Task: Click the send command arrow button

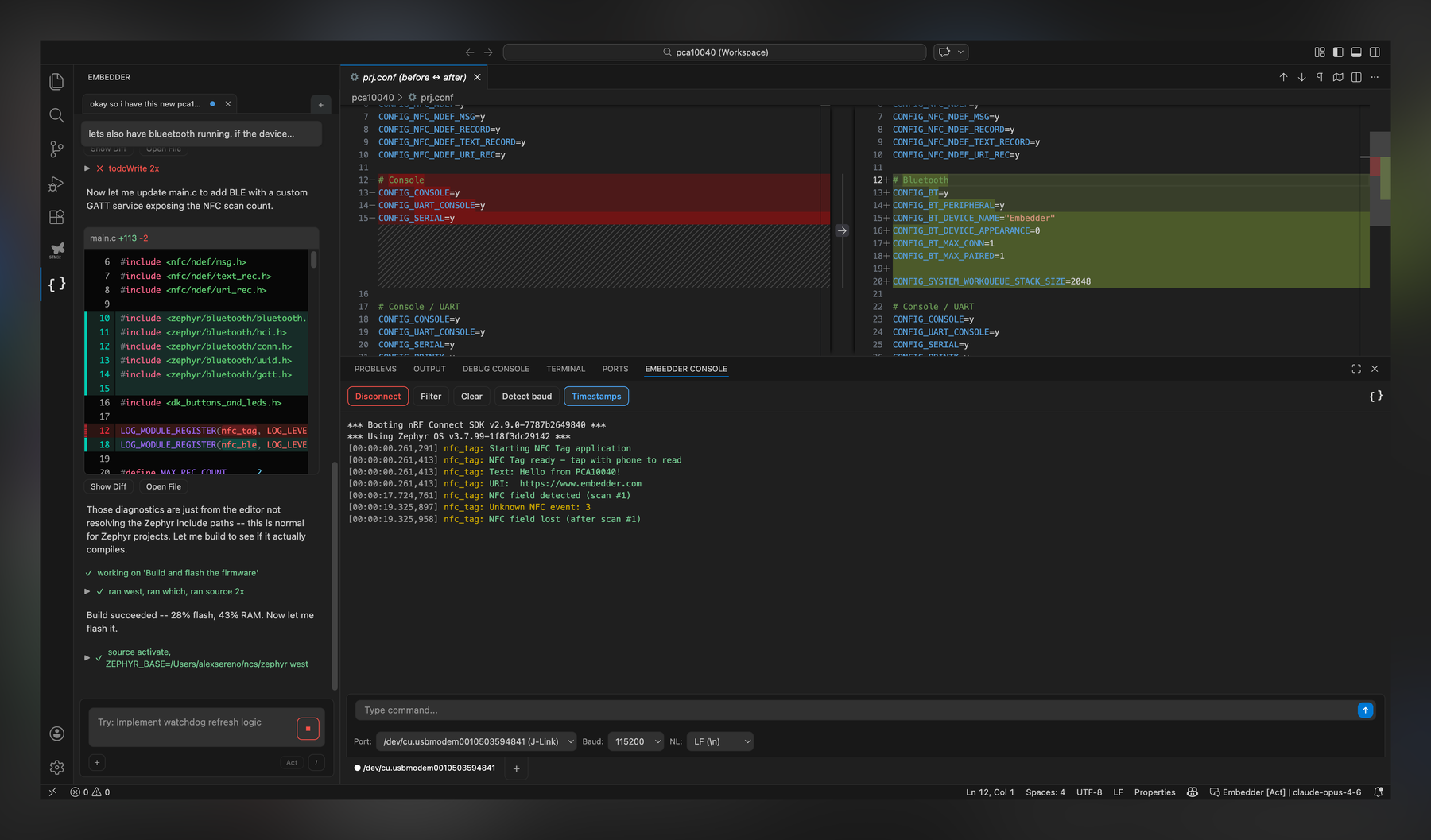Action: pos(1365,710)
